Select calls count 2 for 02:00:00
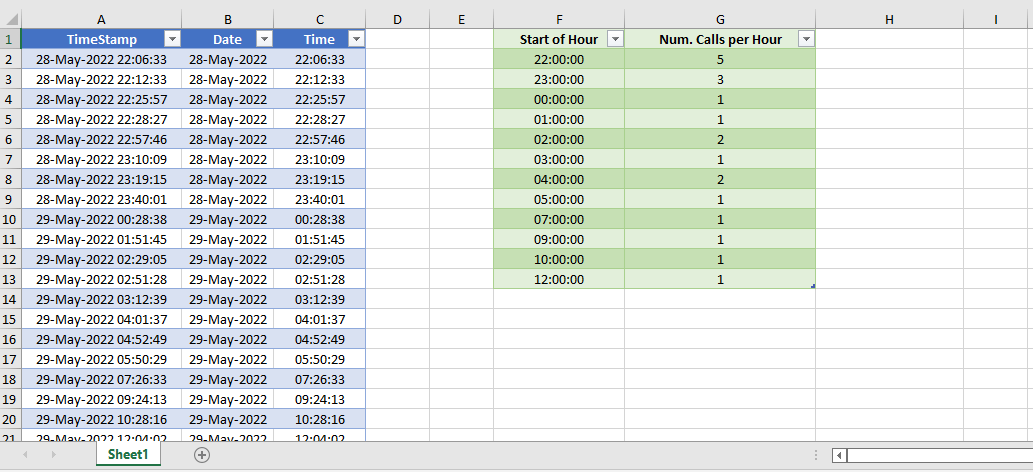Image resolution: width=1033 pixels, height=472 pixels. pyautogui.click(x=720, y=140)
